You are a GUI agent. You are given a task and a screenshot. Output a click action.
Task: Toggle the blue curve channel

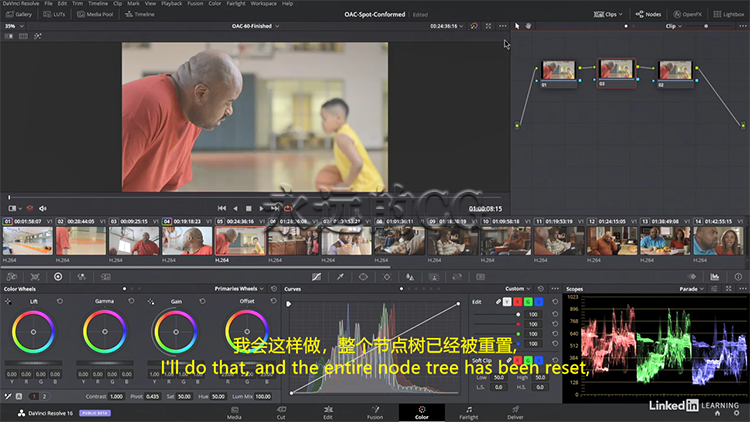[x=539, y=302]
